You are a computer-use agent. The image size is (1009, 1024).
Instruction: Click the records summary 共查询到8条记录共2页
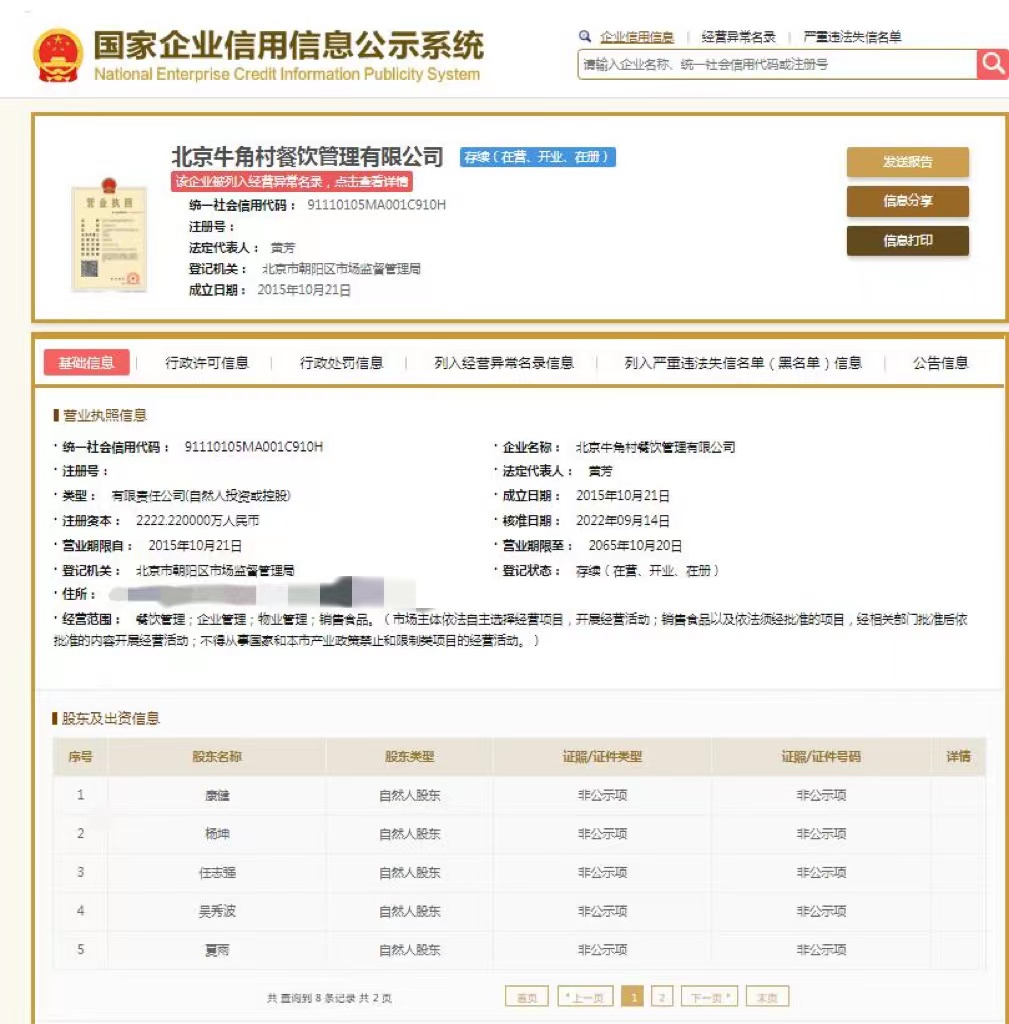pos(329,998)
